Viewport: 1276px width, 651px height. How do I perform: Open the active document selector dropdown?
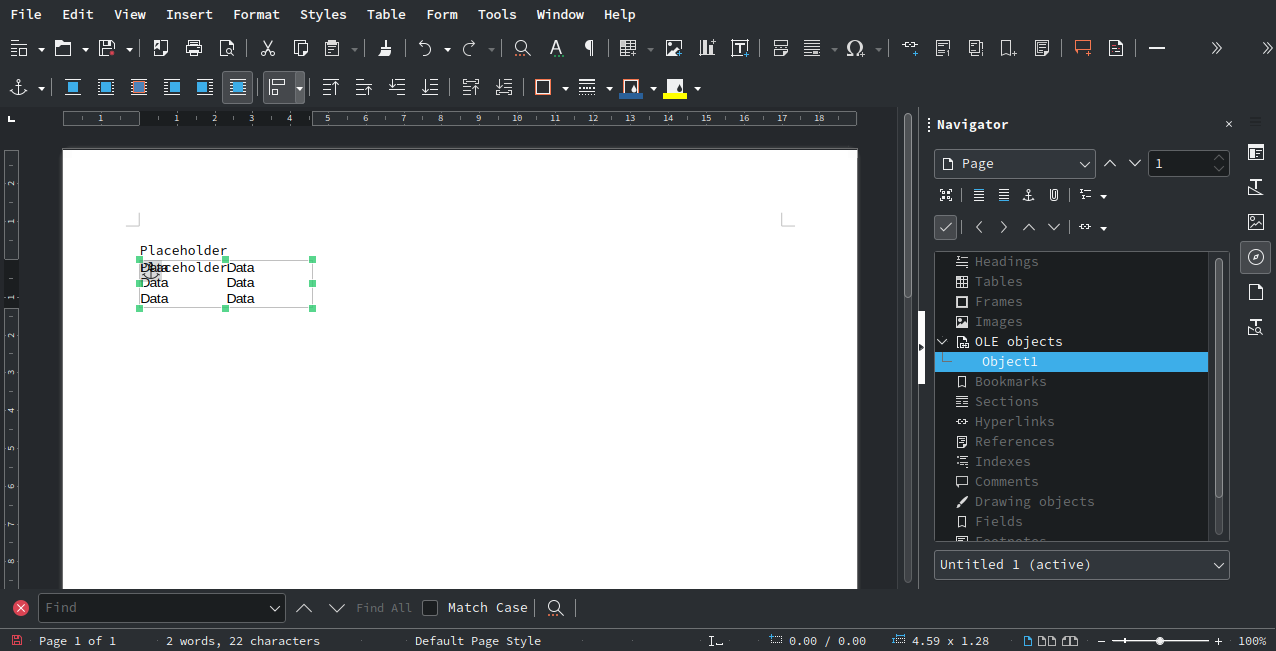[x=1082, y=565]
